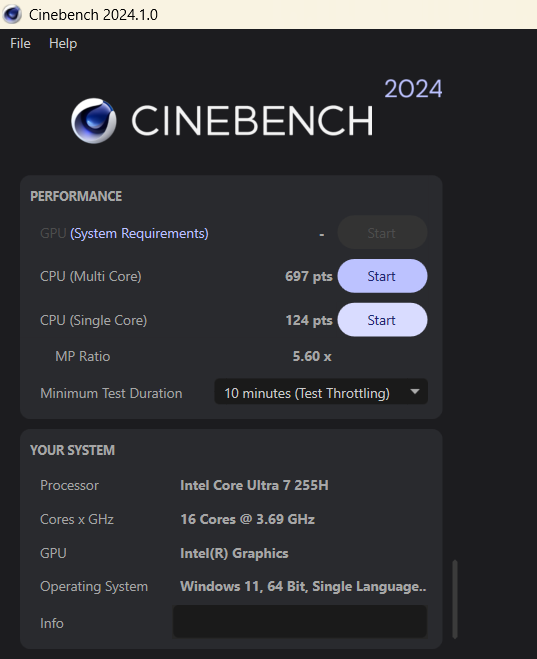537x659 pixels.
Task: Click the dropdown arrow beside Test Throttling
Action: (415, 392)
